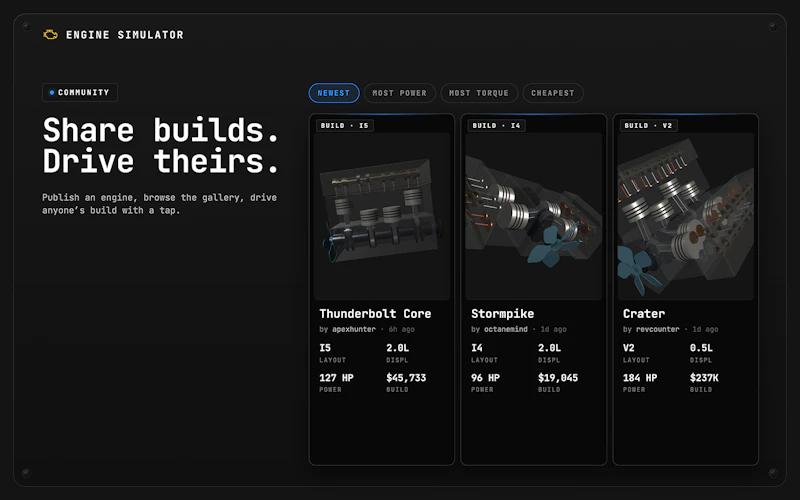Click the BUILD · V2 tag
Screen dimensions: 800x500
[648, 126]
